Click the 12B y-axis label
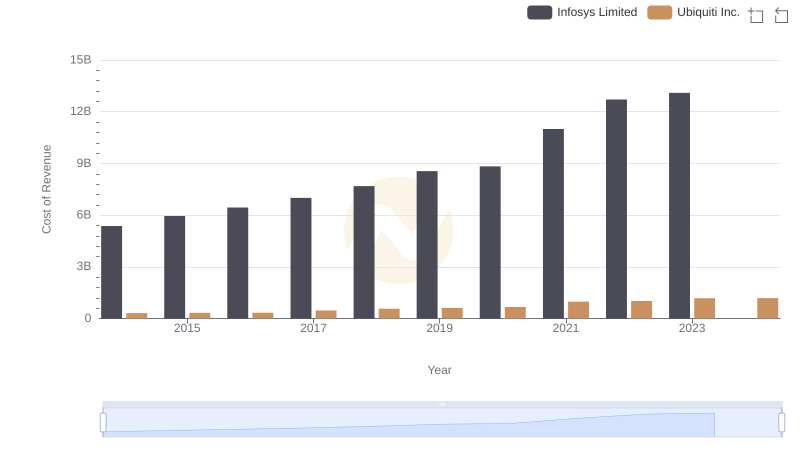 click(x=81, y=111)
